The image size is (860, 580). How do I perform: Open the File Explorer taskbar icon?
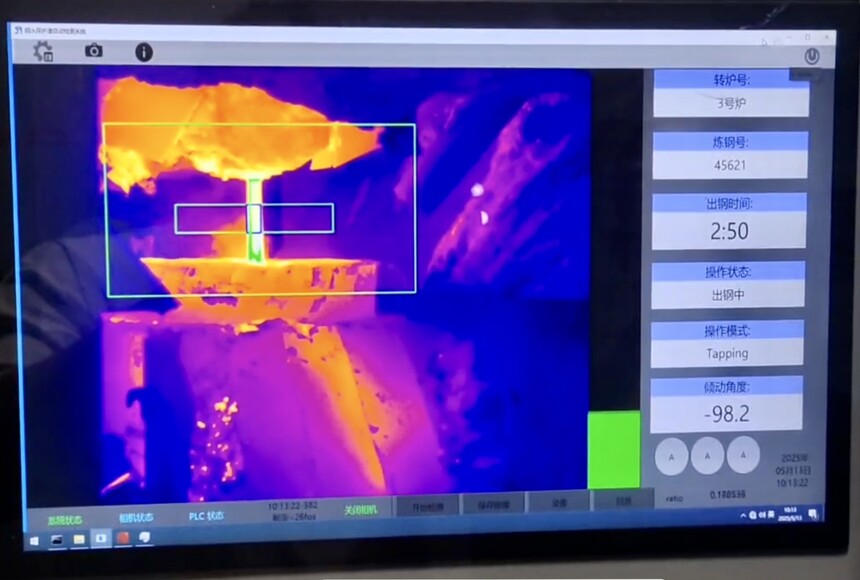79,539
